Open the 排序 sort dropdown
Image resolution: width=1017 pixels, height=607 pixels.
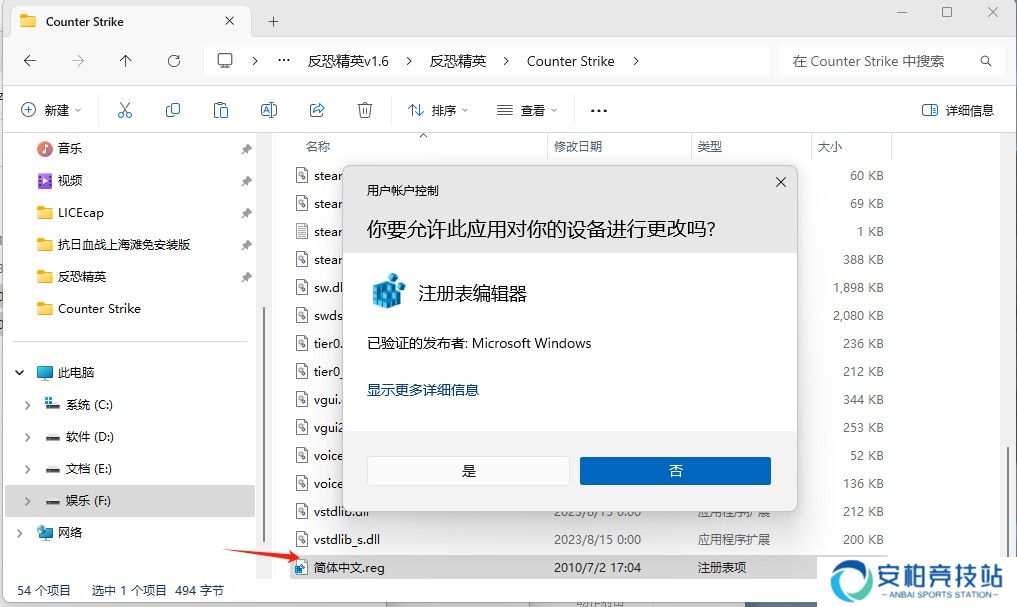(x=438, y=110)
